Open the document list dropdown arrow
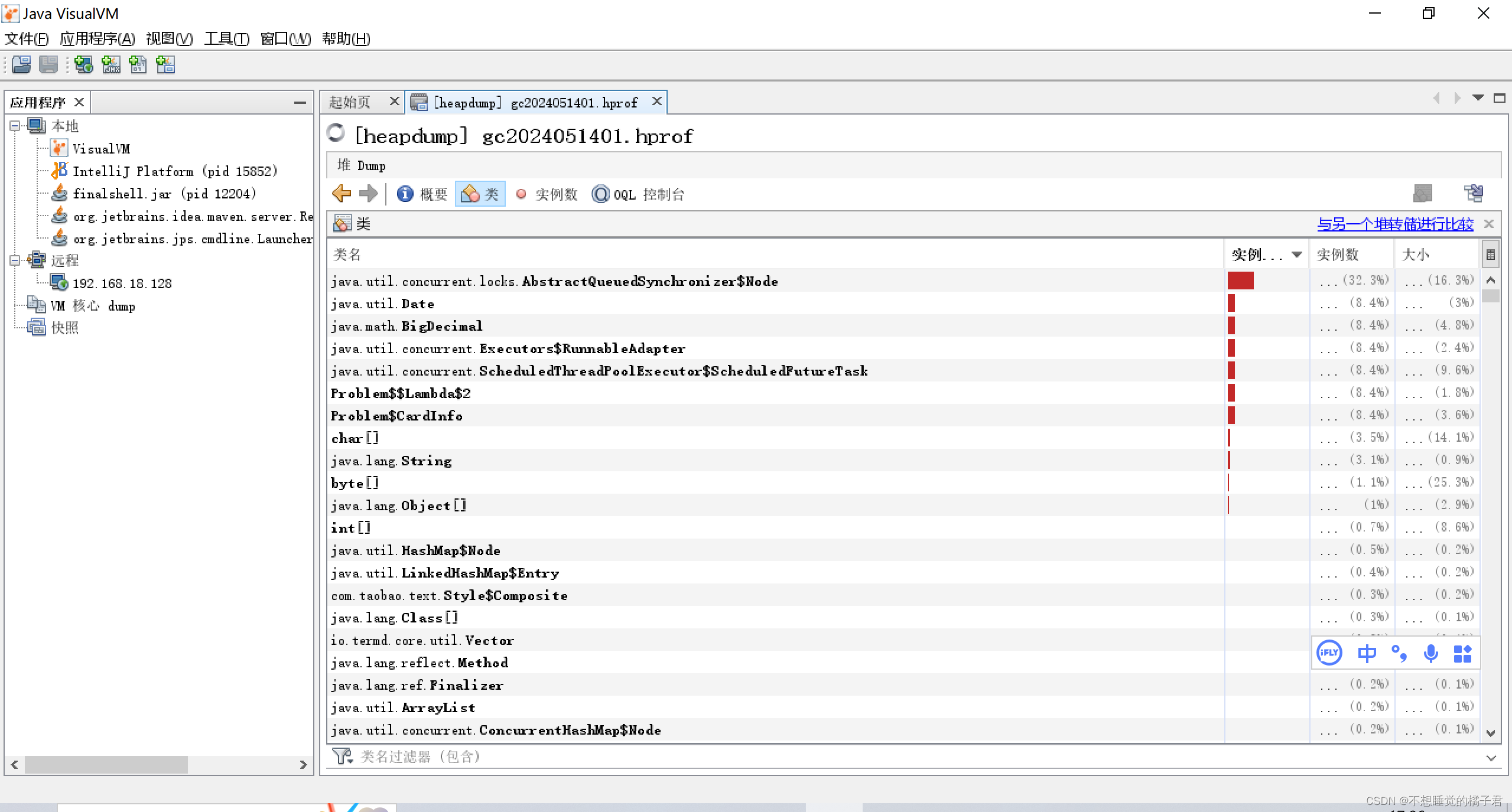Screen dimensions: 1512x812 point(1478,97)
